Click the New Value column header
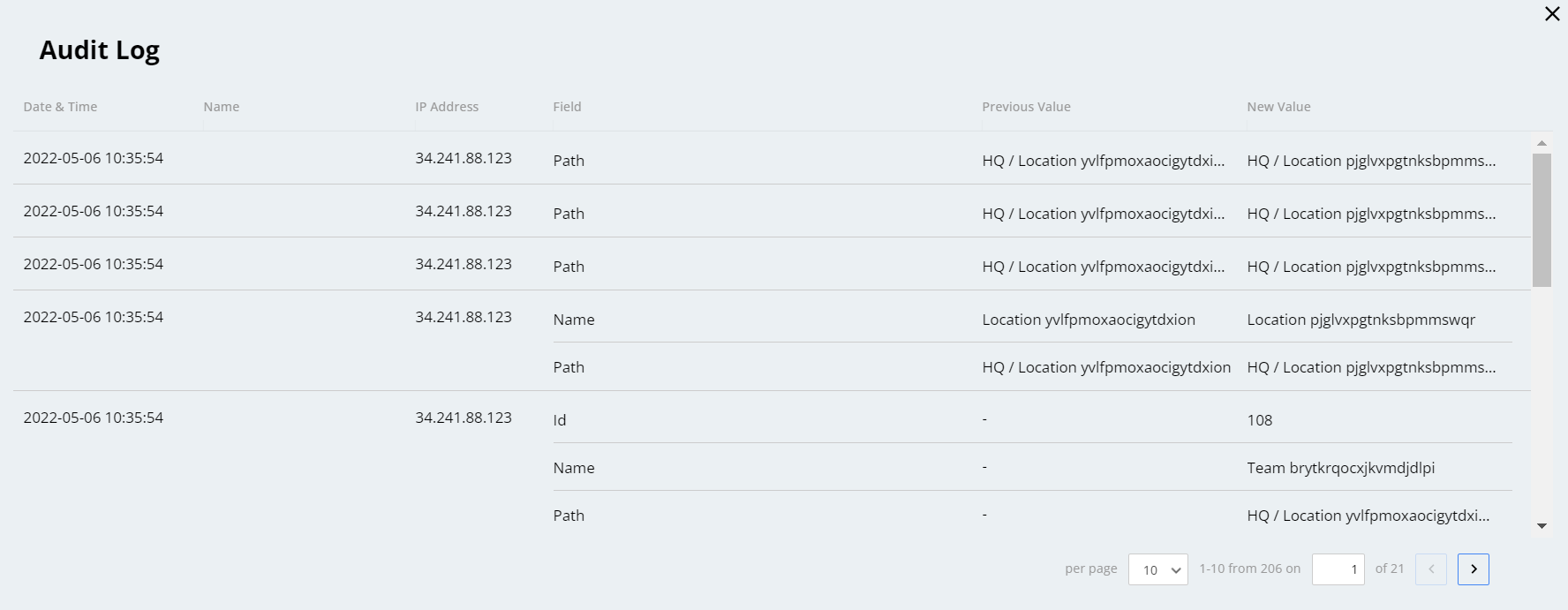Screen dimensions: 1568x610 [x=1278, y=106]
